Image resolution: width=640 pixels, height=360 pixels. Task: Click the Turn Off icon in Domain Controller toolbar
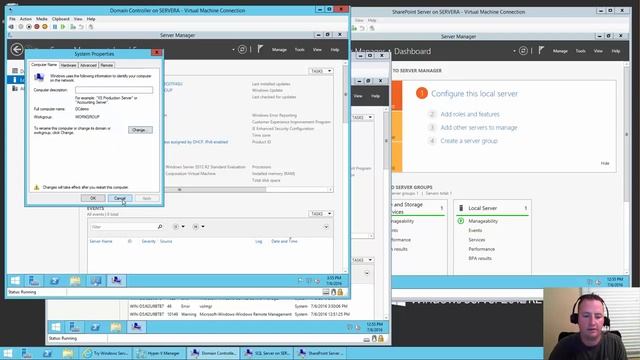(x=29, y=27)
